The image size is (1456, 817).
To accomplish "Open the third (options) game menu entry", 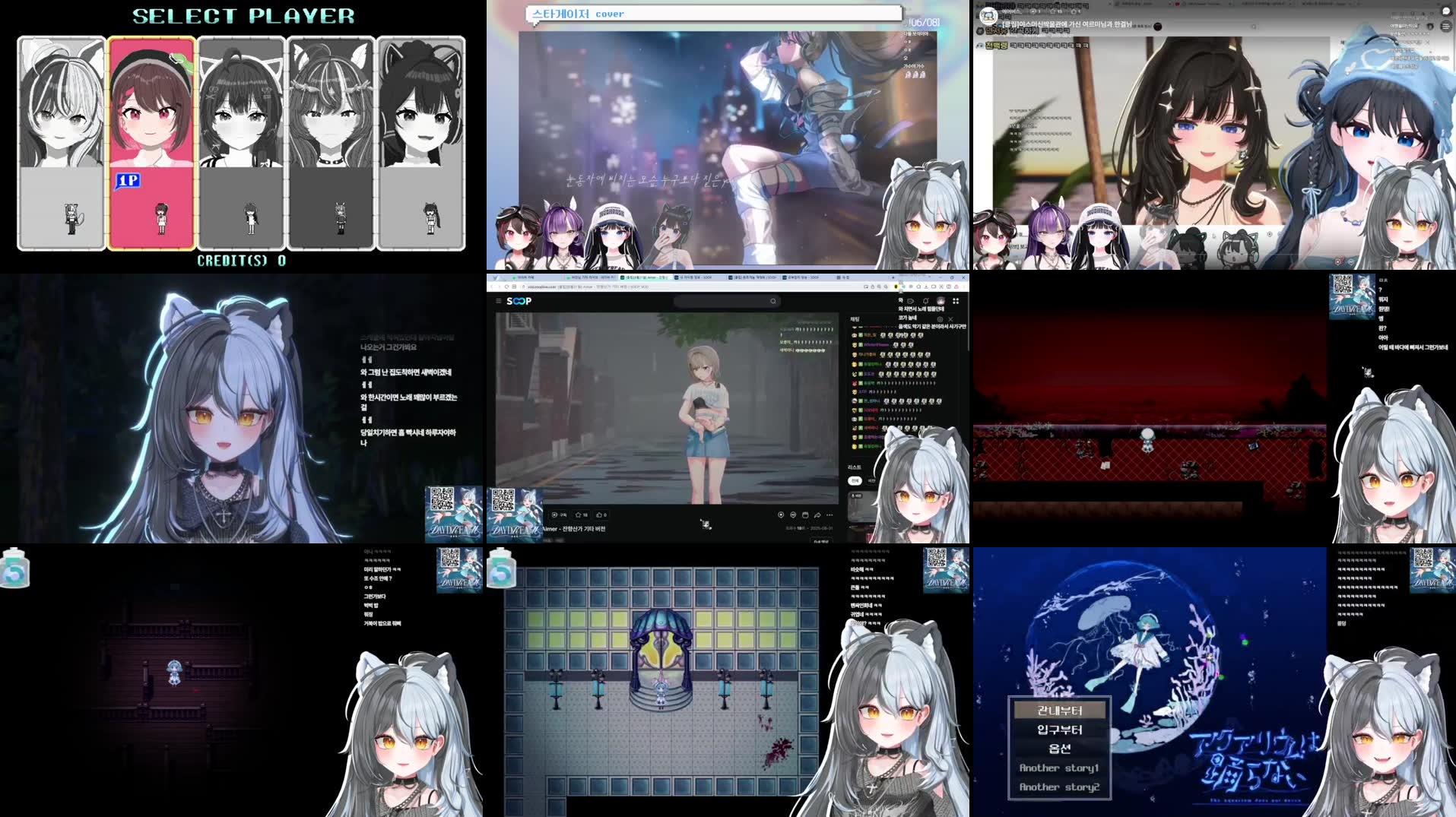I will (x=1060, y=749).
